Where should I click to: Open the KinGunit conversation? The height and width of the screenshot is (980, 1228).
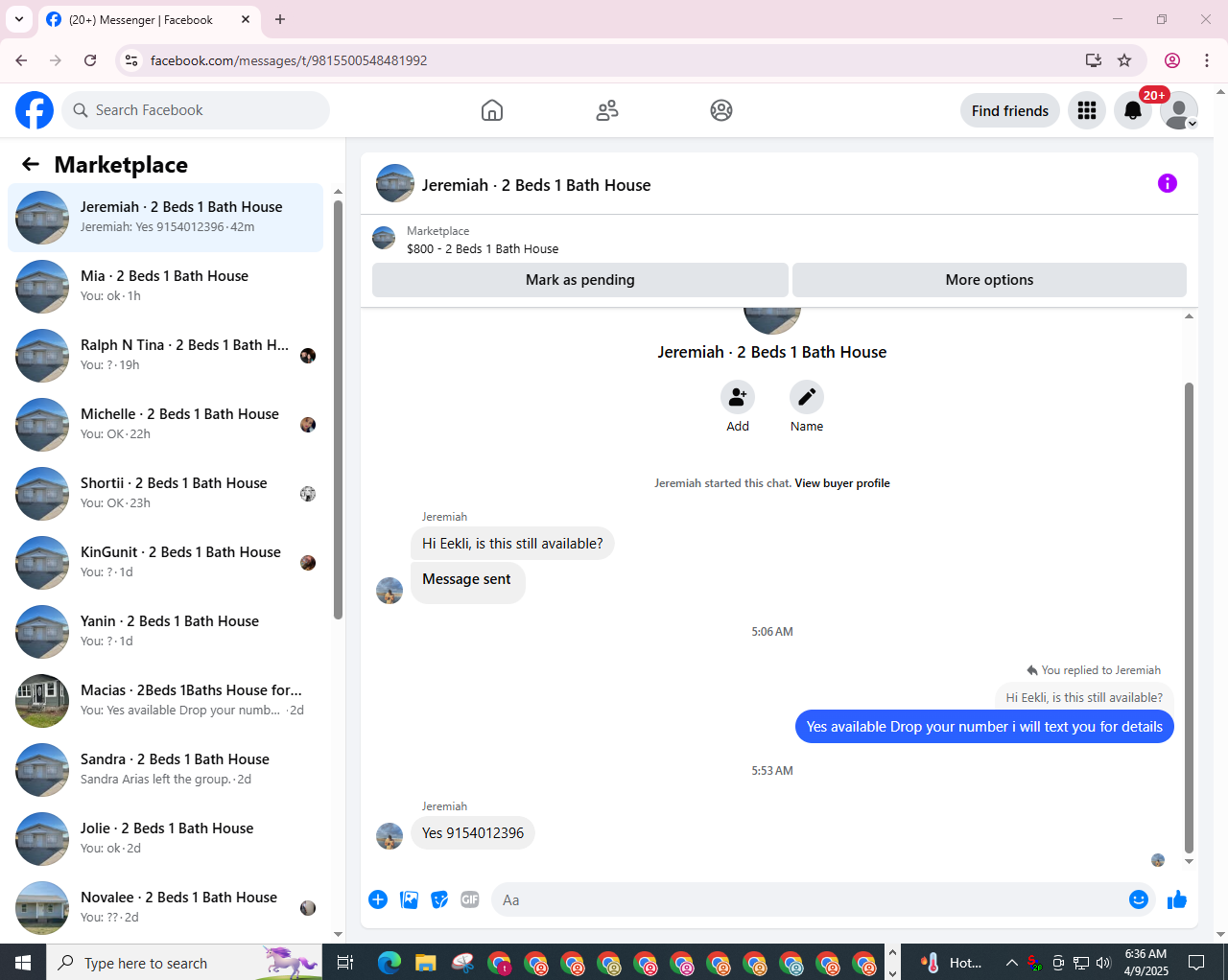tap(166, 563)
